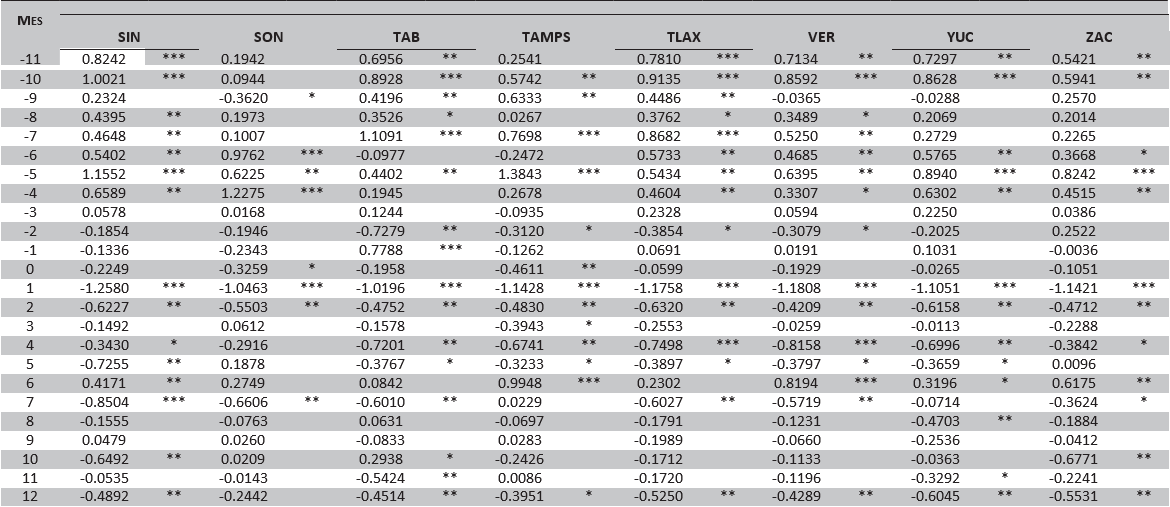The image size is (1170, 507).
Task: Select the cell showing 1.2275
Action: 241,193
